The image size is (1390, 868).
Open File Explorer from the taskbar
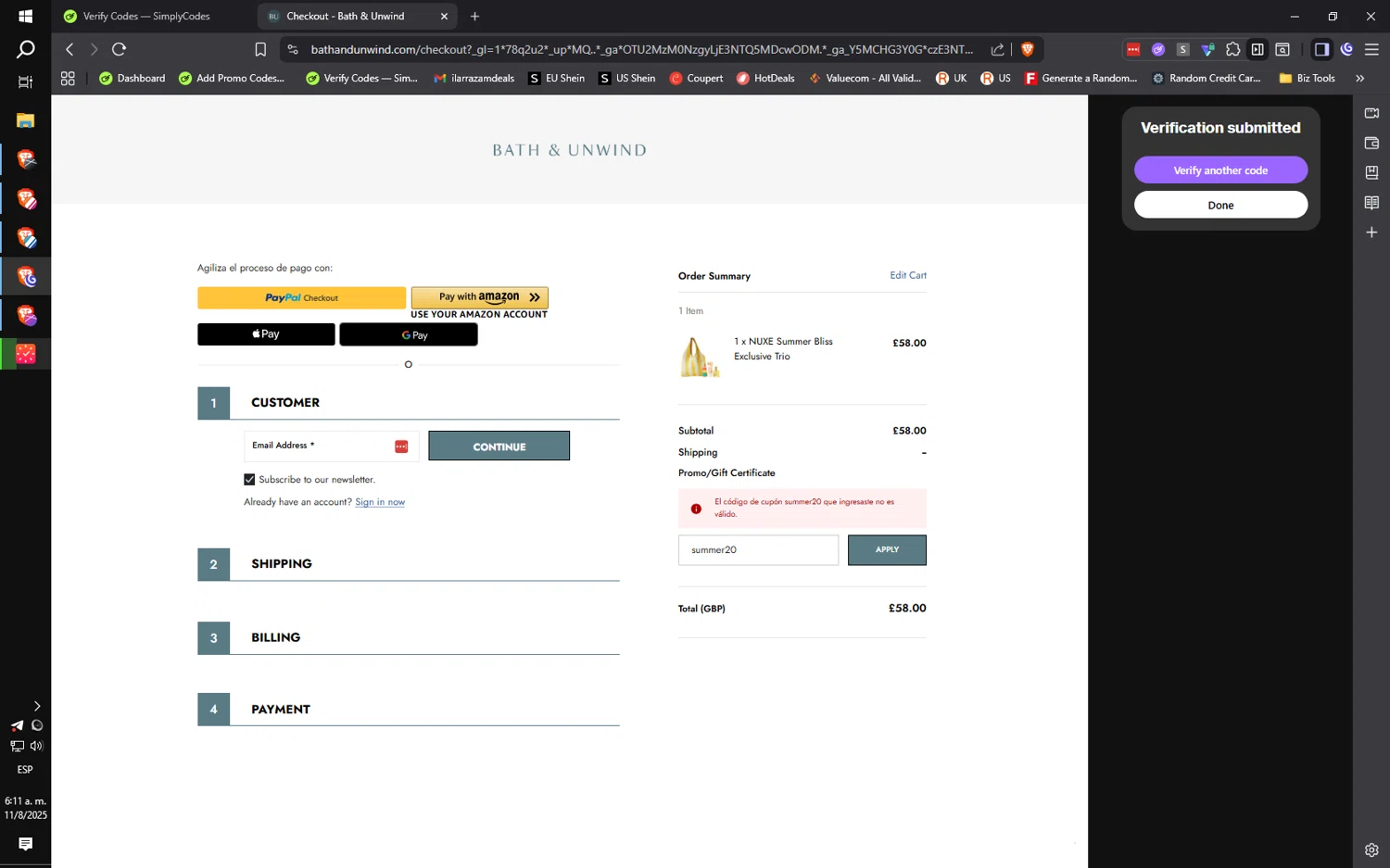pos(25,120)
